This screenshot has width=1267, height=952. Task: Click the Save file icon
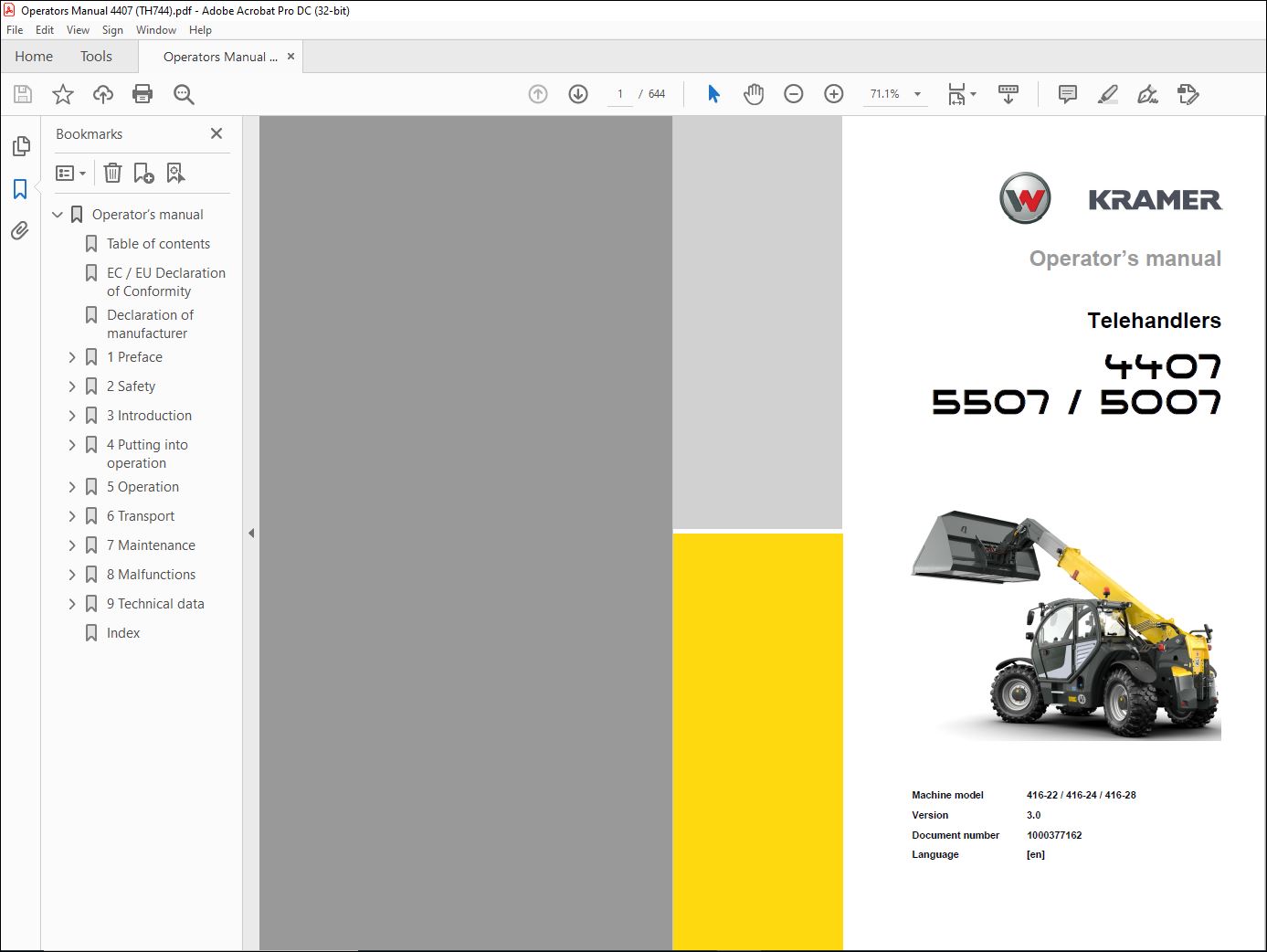[23, 94]
